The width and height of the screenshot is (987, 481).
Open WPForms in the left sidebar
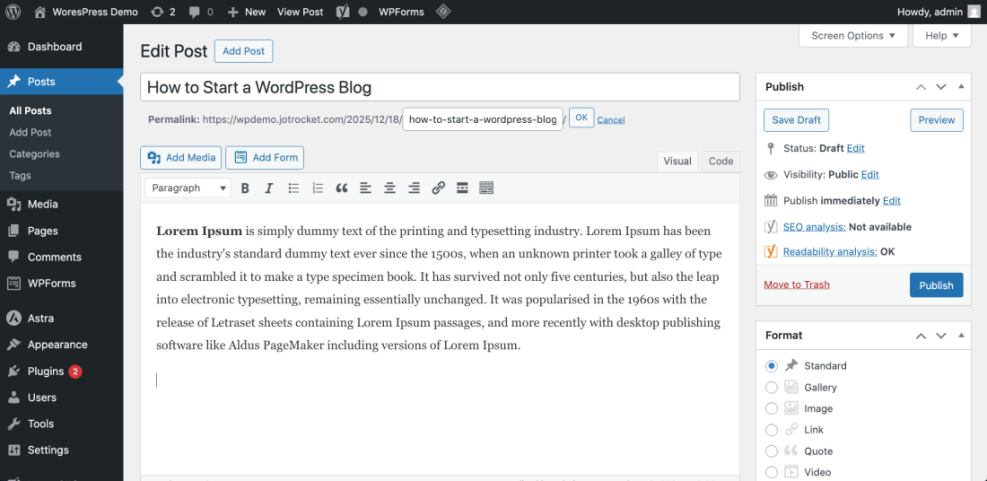pos(62,283)
